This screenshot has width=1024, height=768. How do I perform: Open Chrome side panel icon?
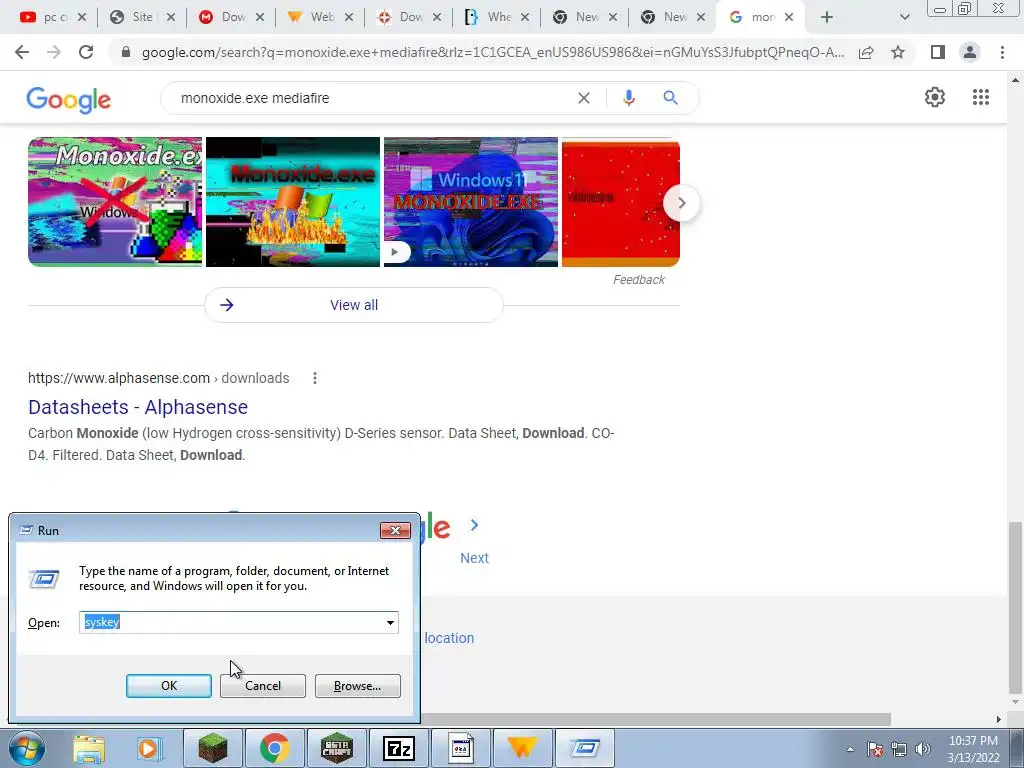(x=938, y=52)
